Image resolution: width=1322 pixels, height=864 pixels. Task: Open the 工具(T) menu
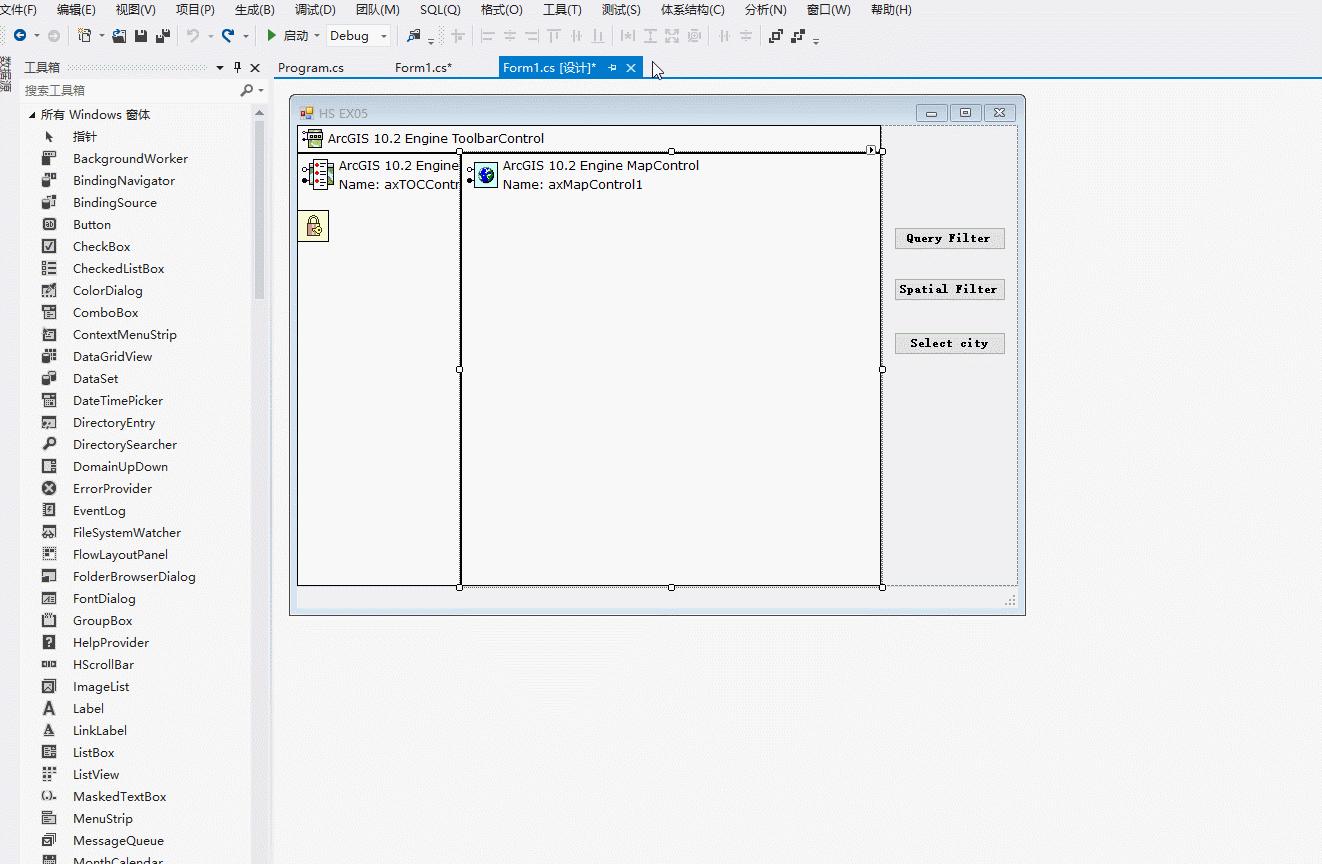[x=562, y=10]
